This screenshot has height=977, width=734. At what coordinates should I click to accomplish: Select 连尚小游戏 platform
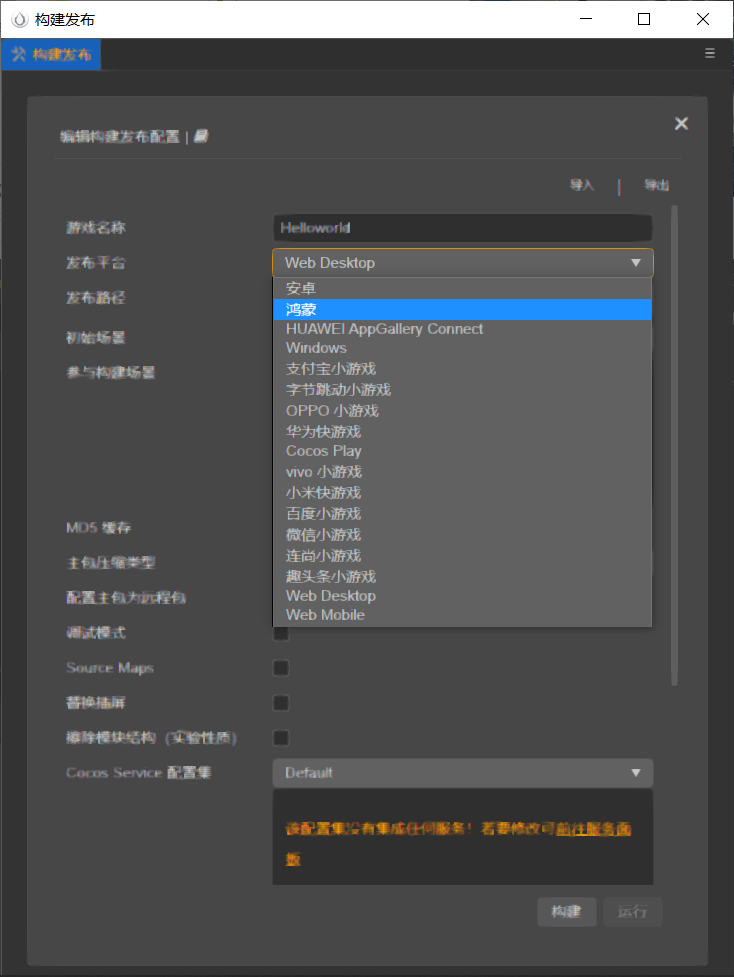pos(462,556)
